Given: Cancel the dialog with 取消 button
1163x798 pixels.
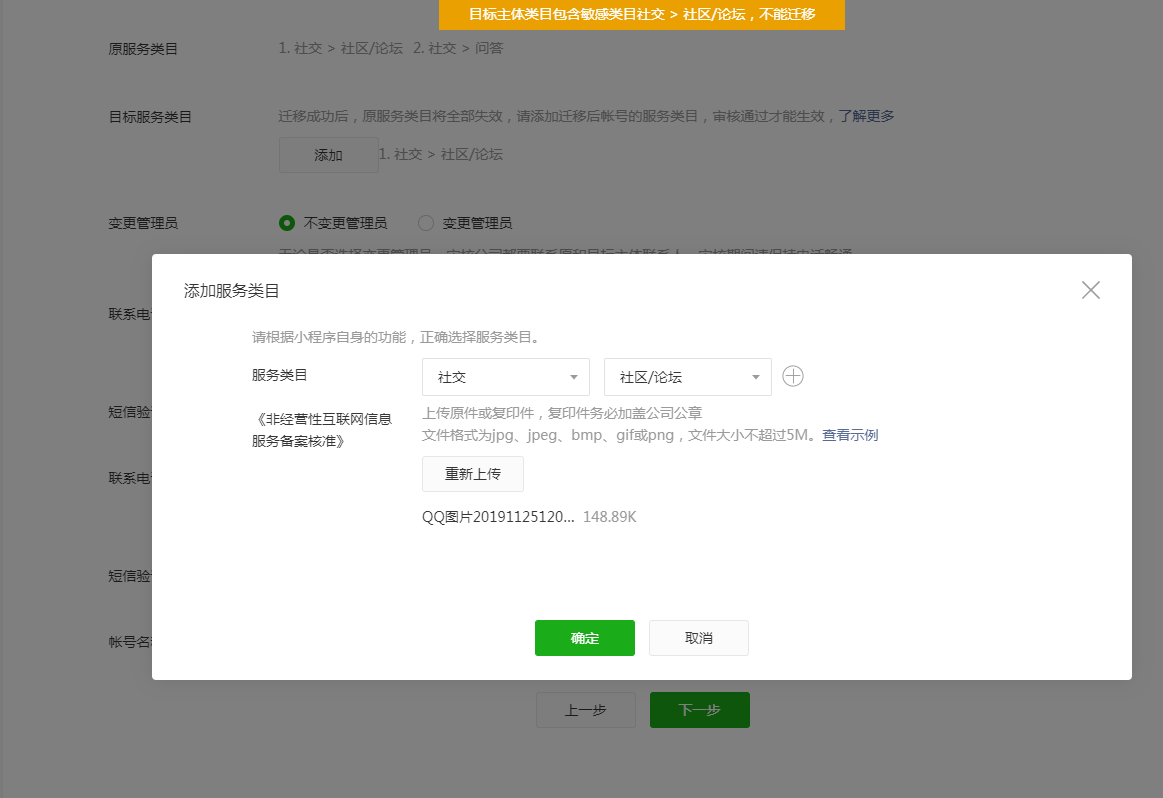Looking at the screenshot, I should coord(699,638).
